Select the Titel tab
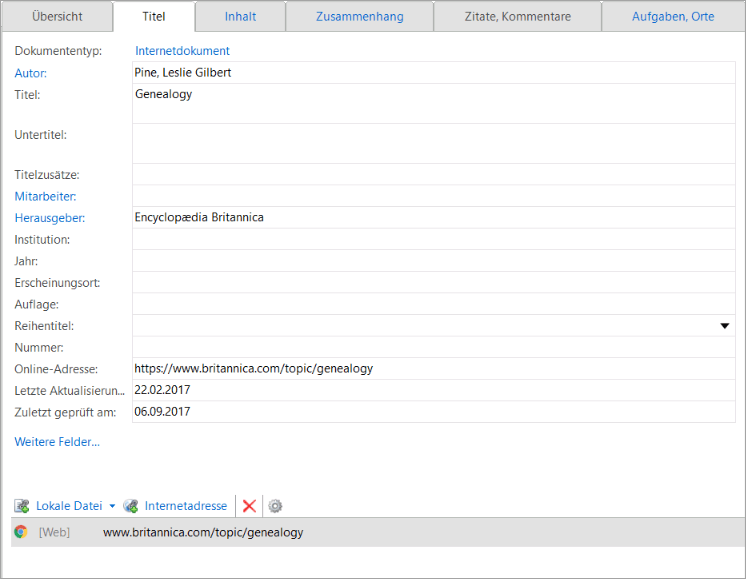 [x=154, y=17]
